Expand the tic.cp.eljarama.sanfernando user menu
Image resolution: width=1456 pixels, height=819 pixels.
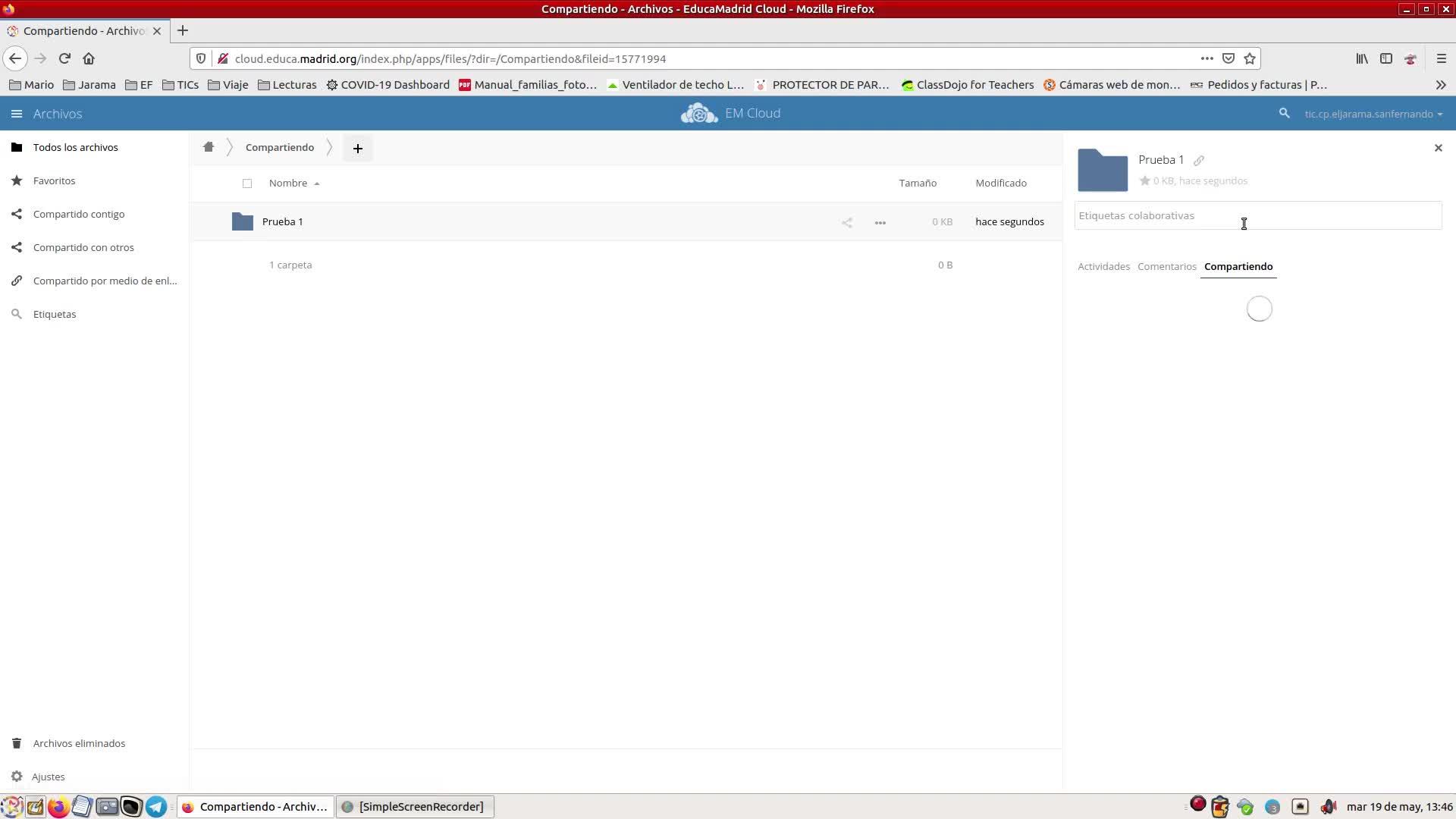click(x=1373, y=114)
